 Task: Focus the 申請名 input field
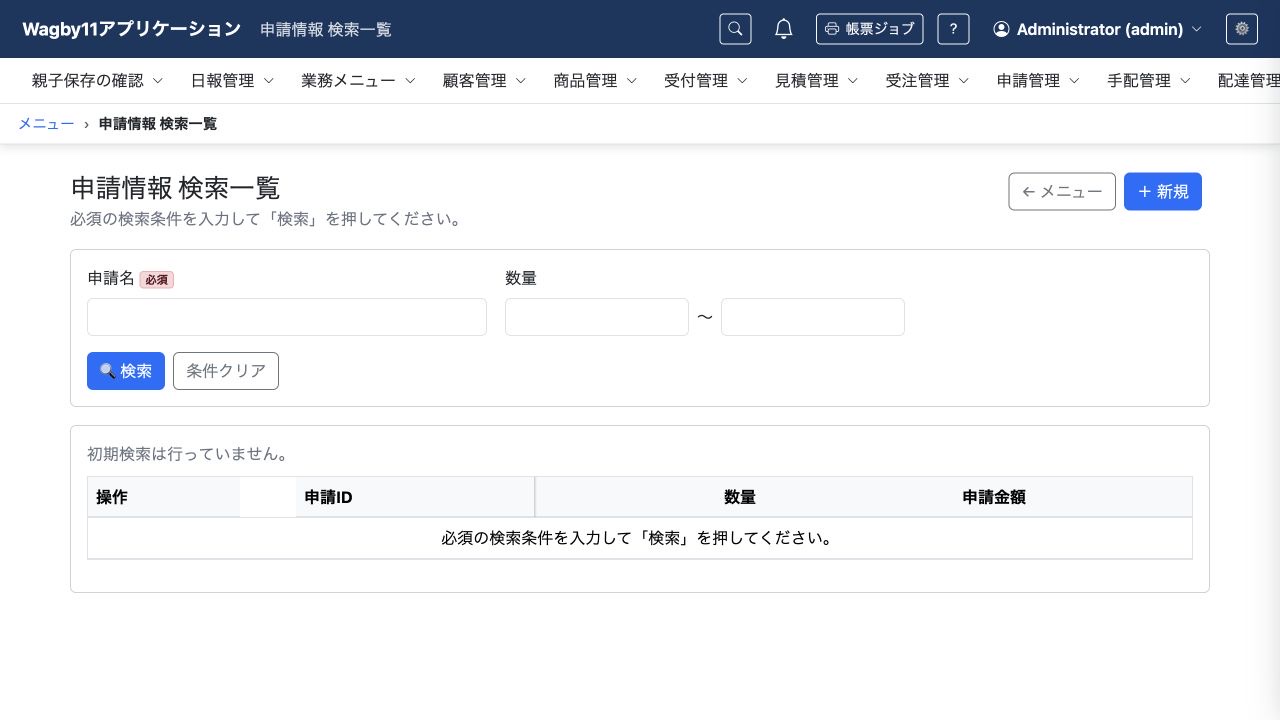(287, 317)
